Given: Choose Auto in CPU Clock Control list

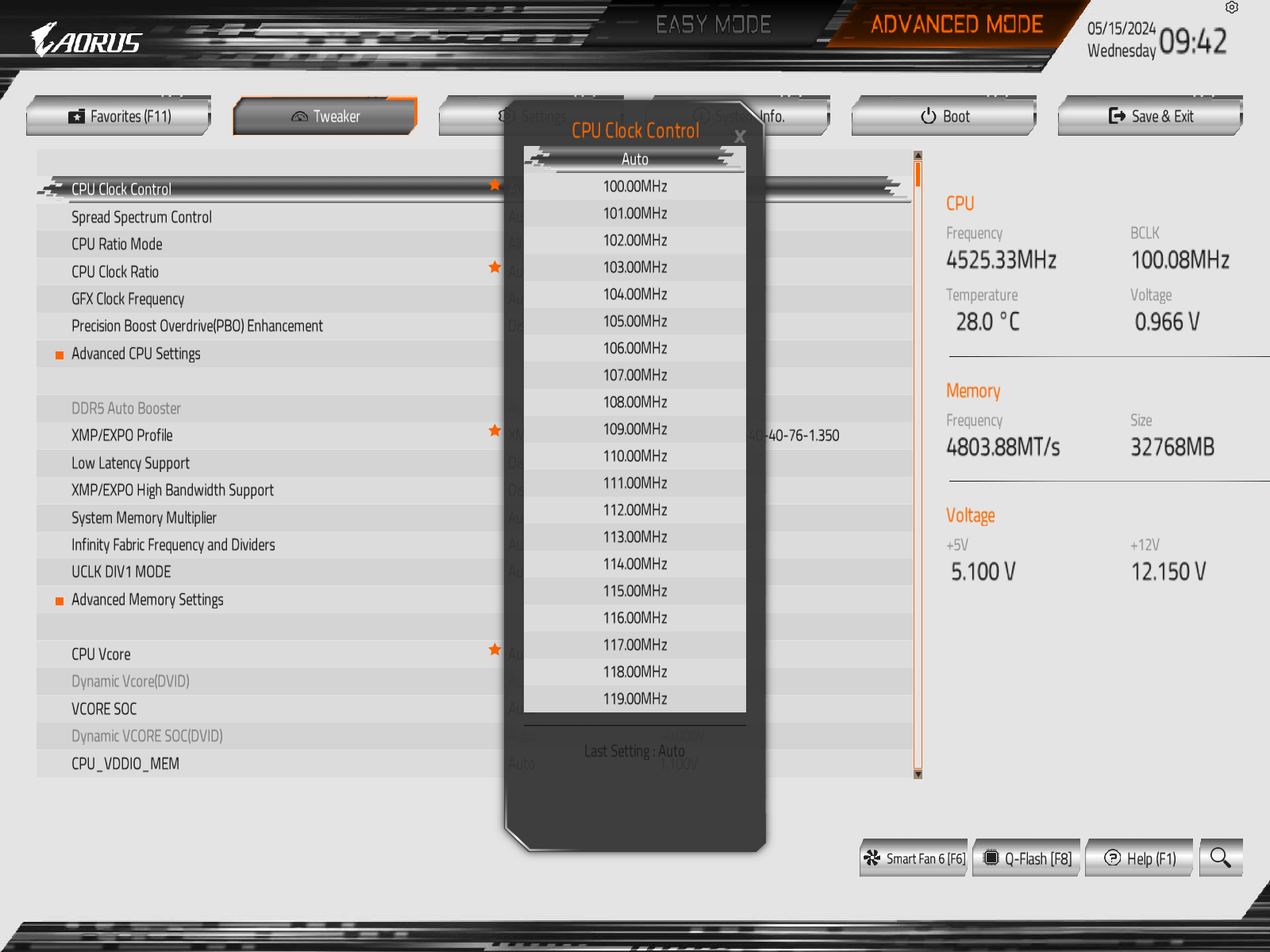Looking at the screenshot, I should click(635, 159).
